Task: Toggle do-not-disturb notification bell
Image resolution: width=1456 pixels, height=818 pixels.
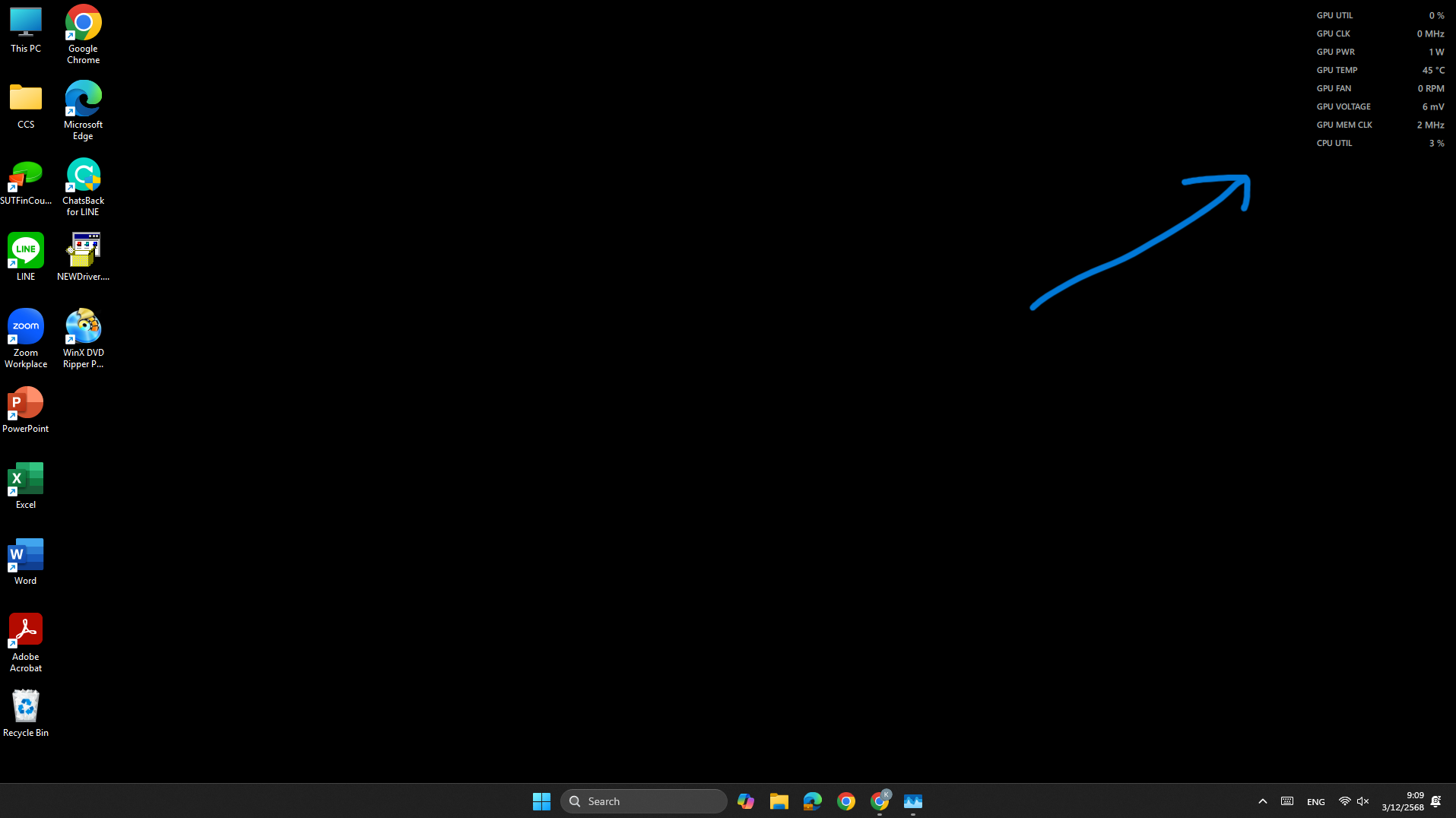Action: (x=1436, y=801)
